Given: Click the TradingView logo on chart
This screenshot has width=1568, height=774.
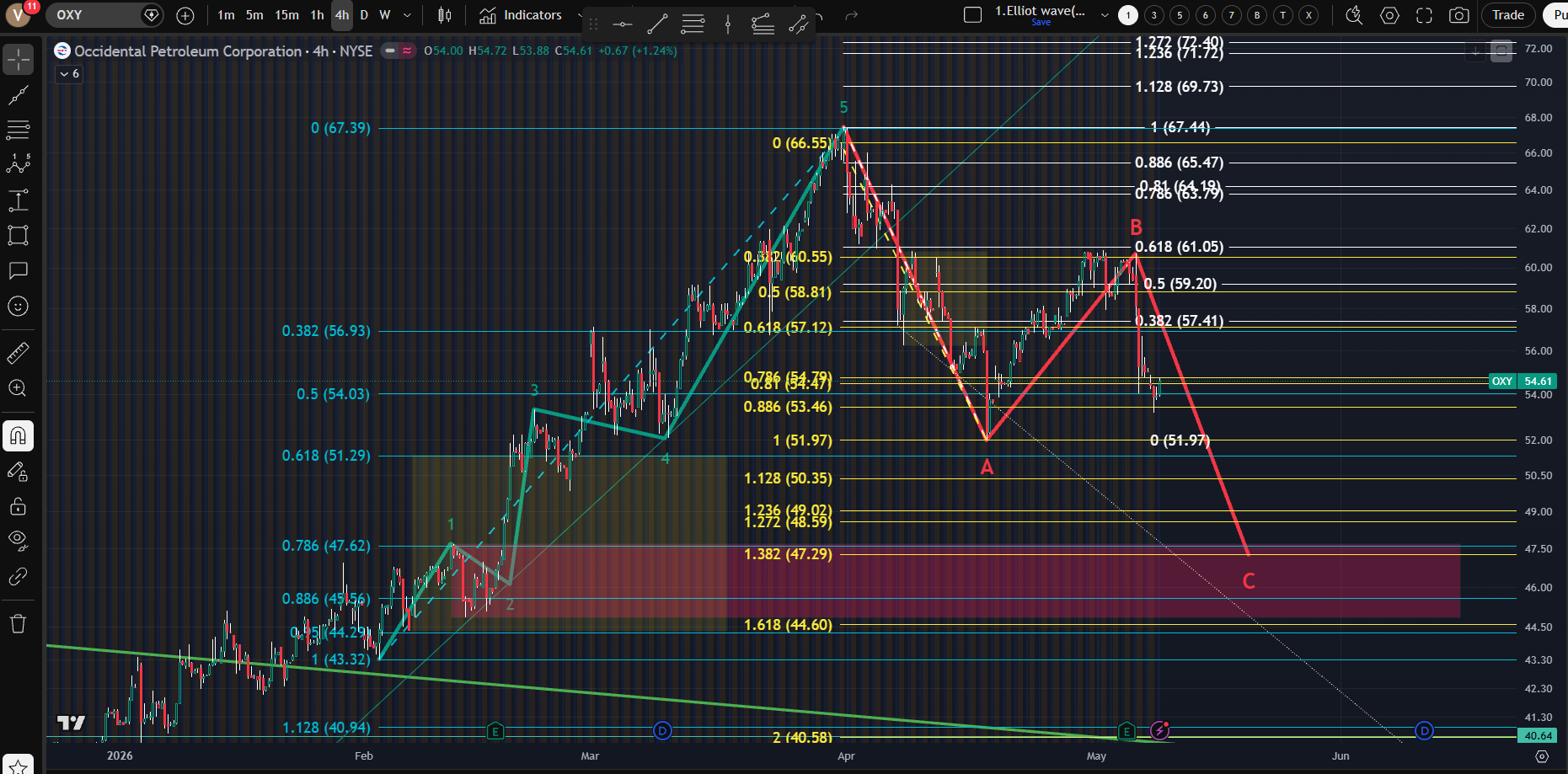Looking at the screenshot, I should [x=71, y=723].
